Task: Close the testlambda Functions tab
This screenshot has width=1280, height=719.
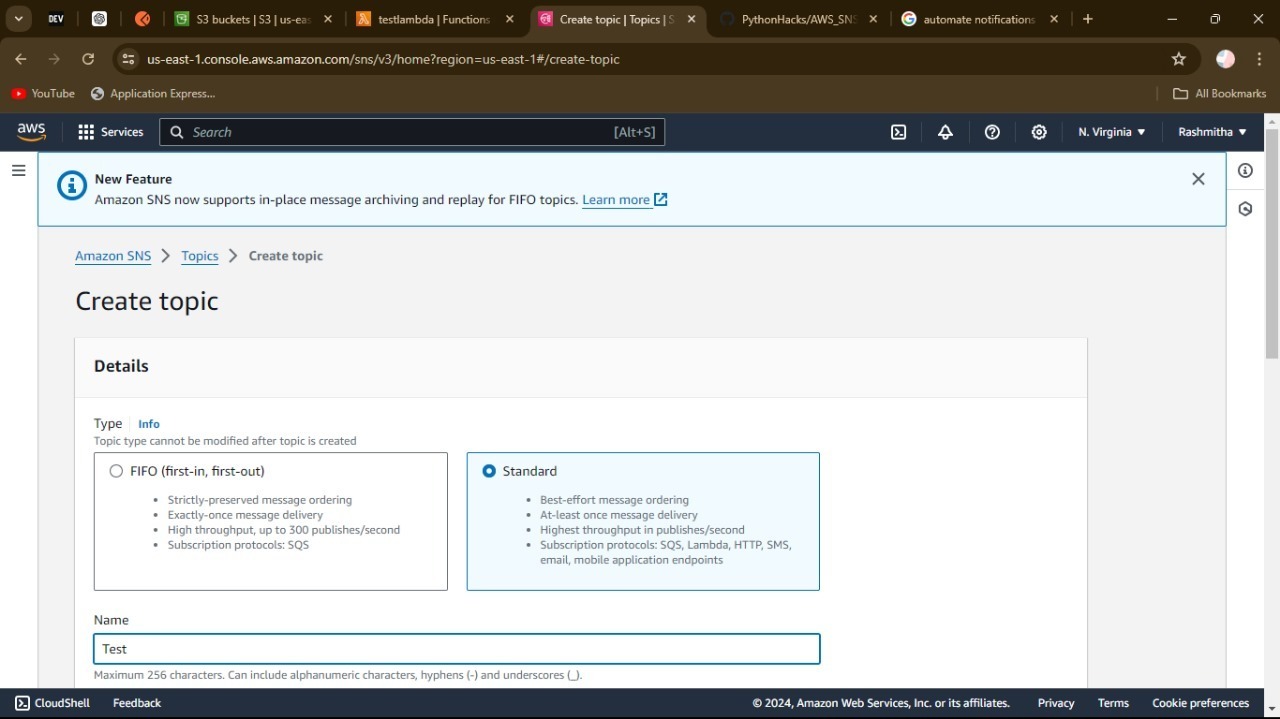Action: (x=510, y=19)
